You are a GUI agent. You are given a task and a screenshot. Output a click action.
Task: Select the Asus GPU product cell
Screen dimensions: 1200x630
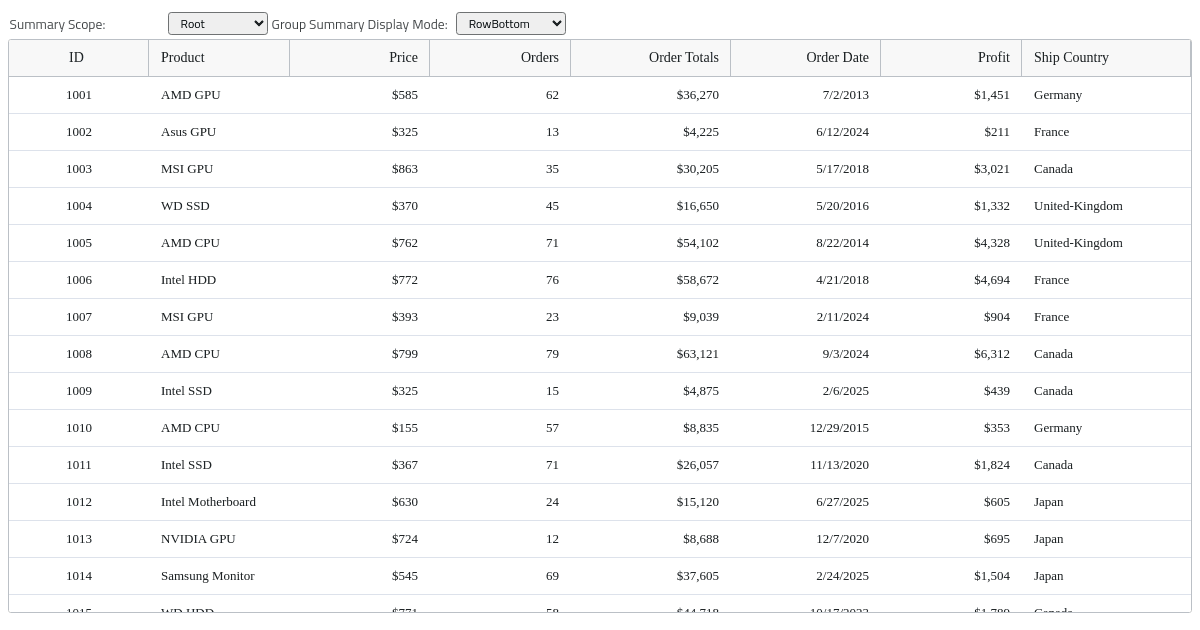219,132
